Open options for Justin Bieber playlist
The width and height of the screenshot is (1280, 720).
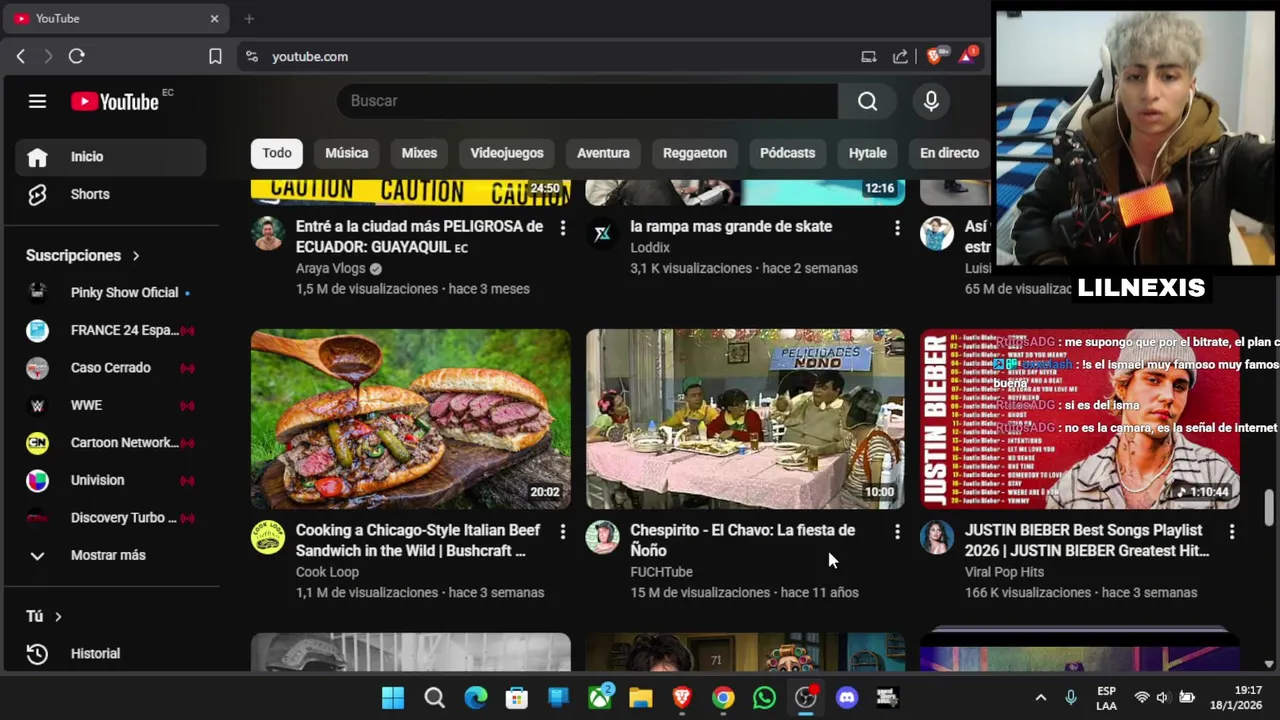coord(1232,532)
